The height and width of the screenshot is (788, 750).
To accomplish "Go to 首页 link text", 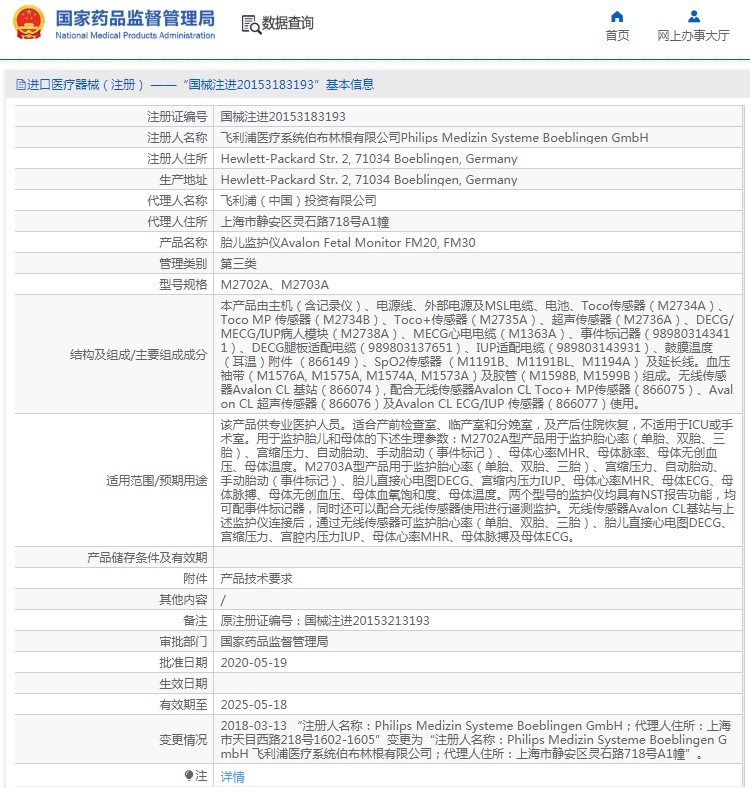I will click(x=617, y=36).
